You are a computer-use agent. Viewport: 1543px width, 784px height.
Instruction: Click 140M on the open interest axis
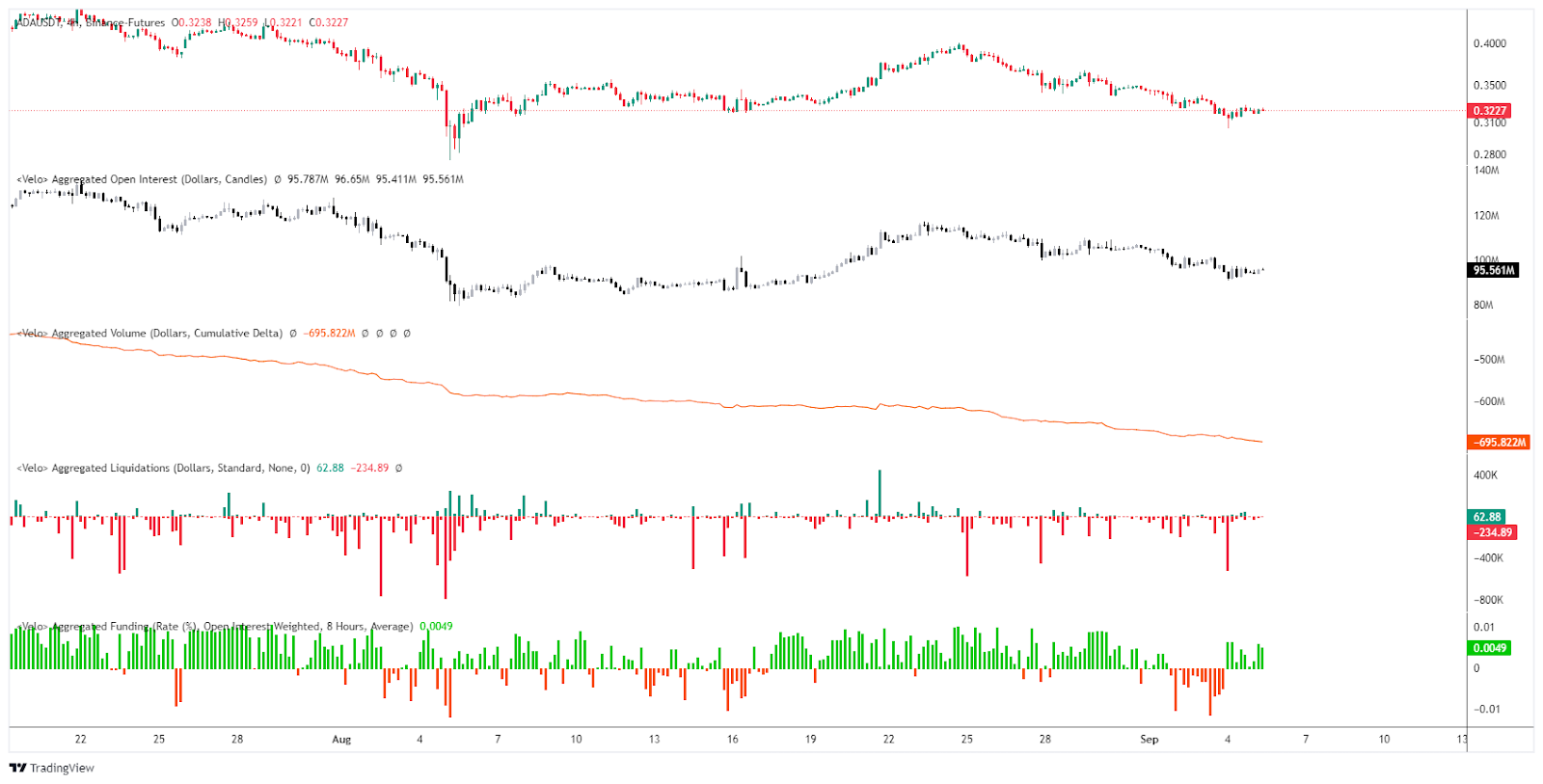pos(1486,171)
